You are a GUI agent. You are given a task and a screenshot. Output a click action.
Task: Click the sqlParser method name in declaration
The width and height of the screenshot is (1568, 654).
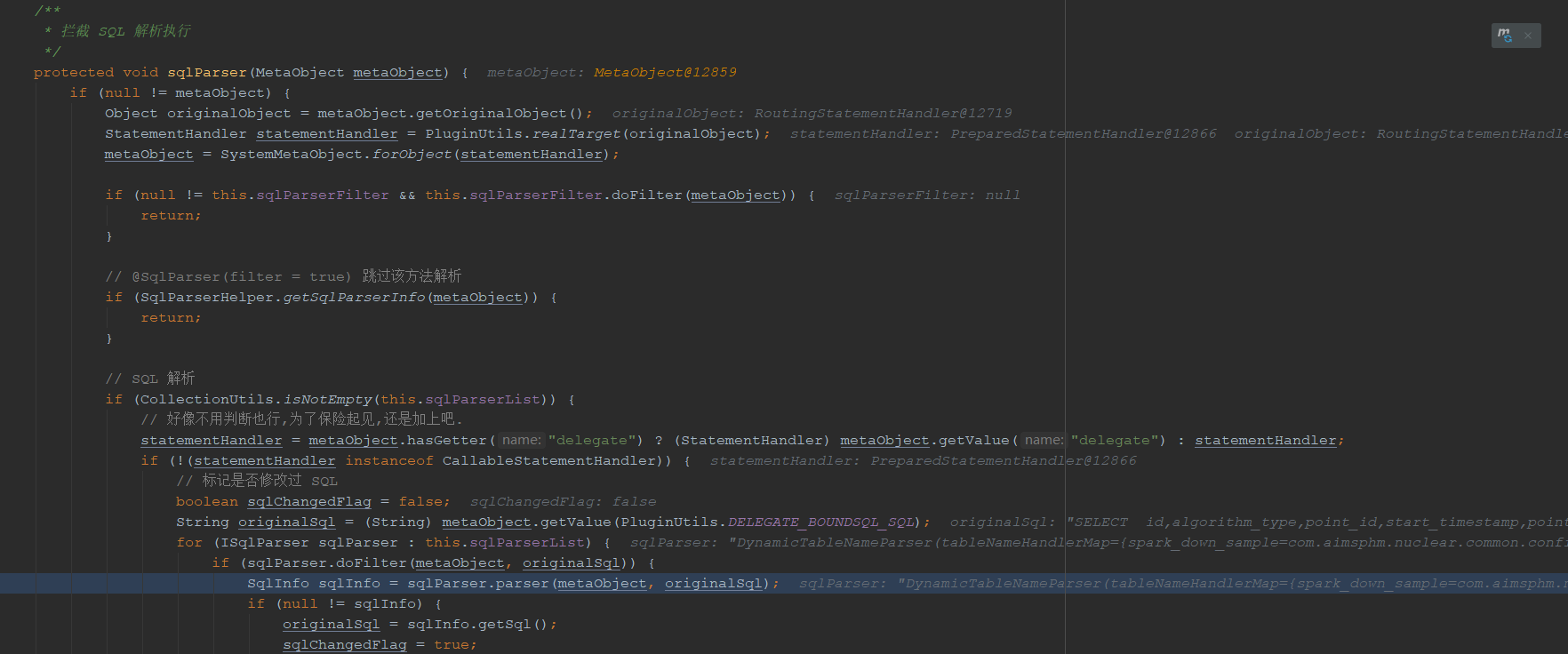(206, 73)
